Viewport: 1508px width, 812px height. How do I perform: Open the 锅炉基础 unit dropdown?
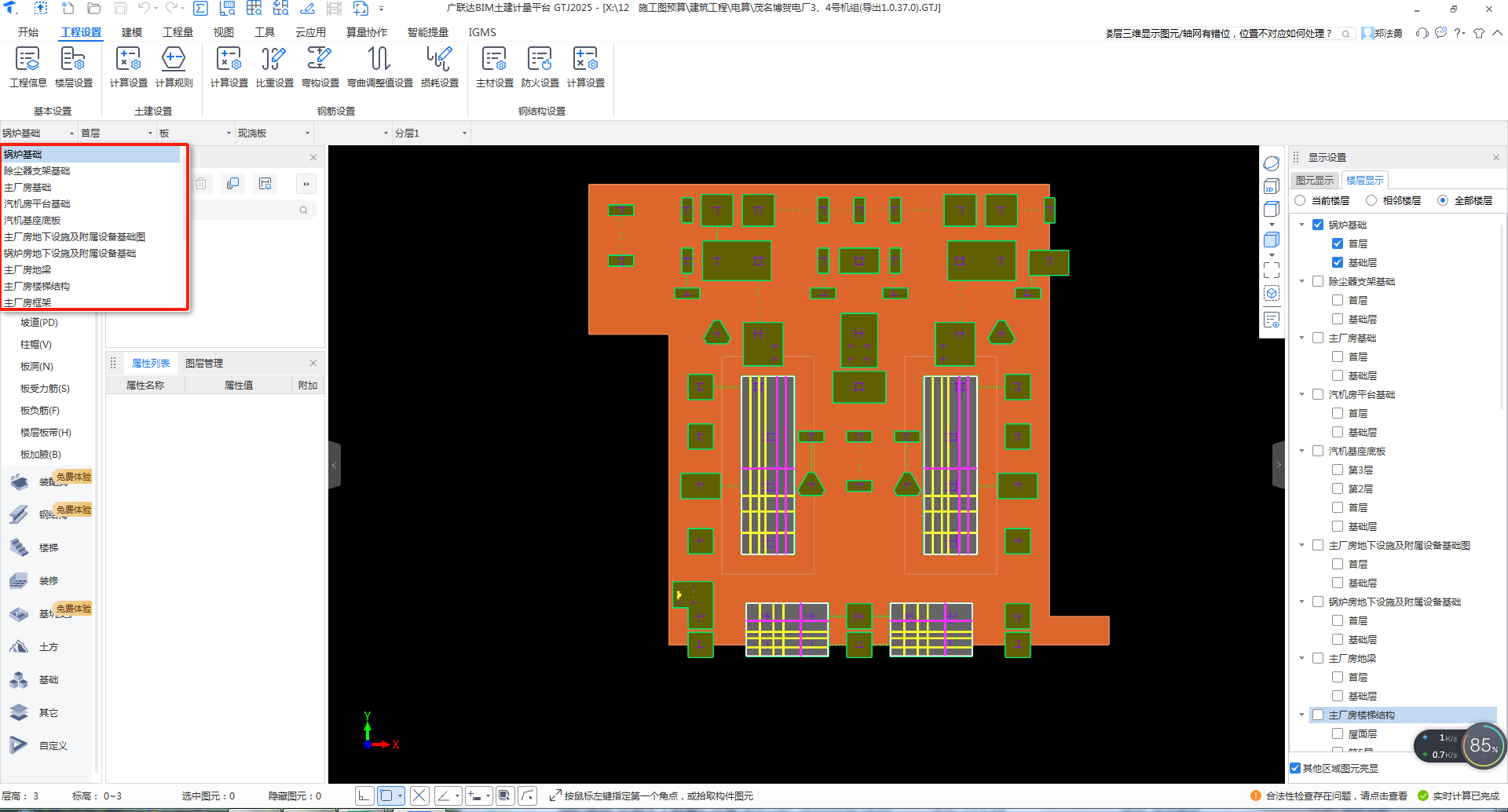pos(38,133)
